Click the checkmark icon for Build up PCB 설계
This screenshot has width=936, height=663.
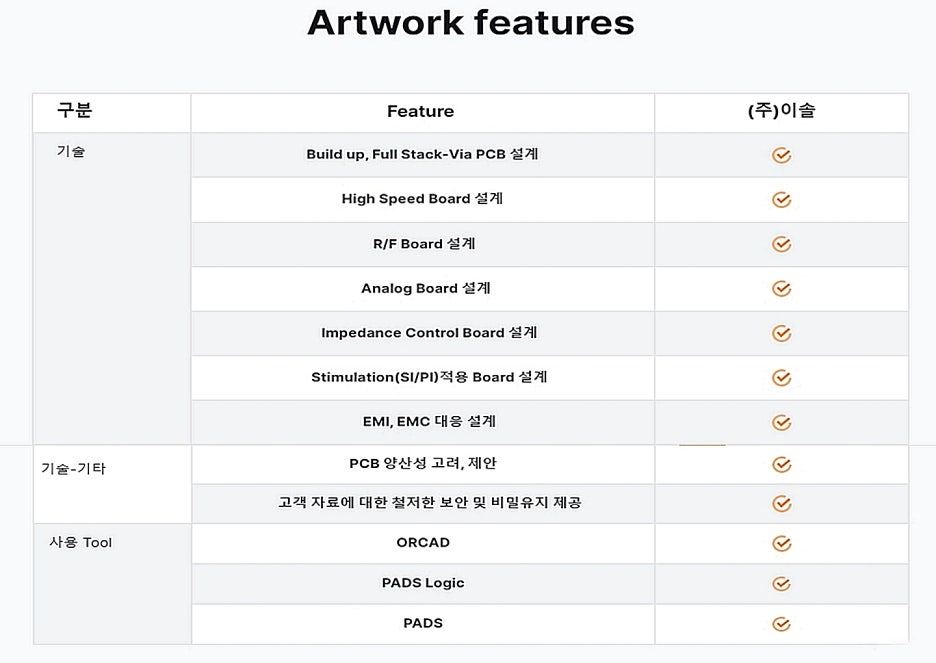point(781,155)
